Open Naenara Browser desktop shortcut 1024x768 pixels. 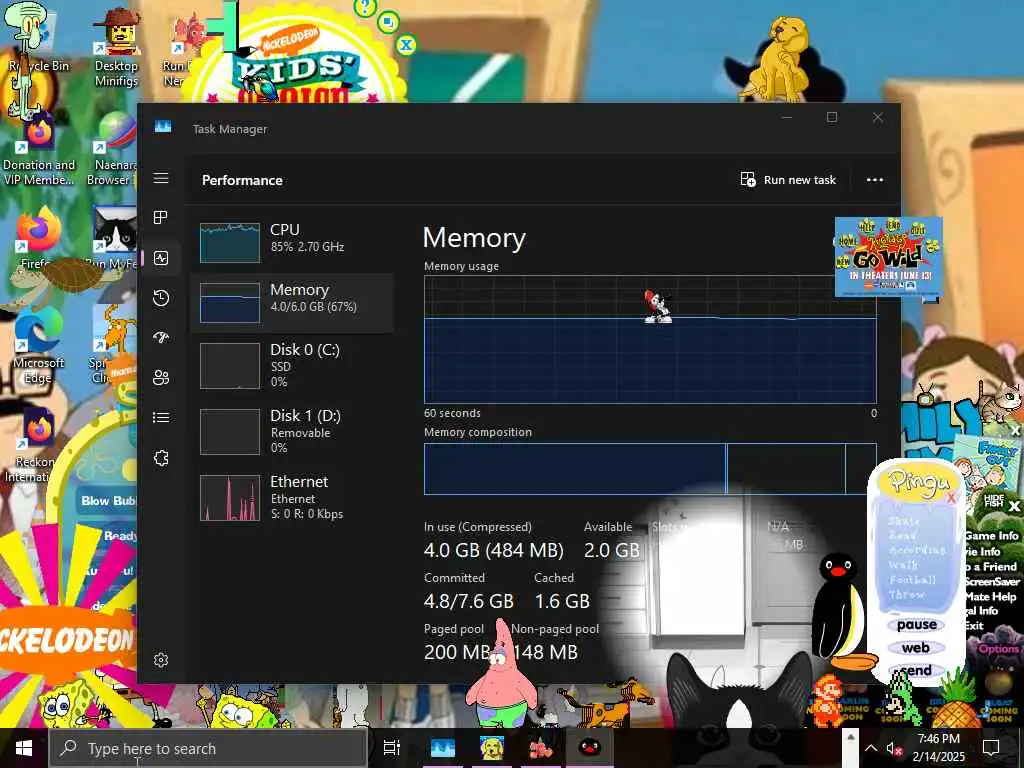[x=112, y=149]
